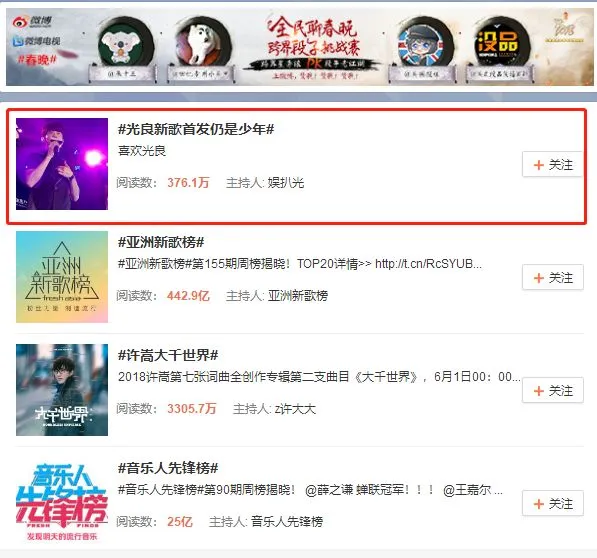This screenshot has width=597, height=558.
Task: Open the #亚洲新歌榜# topic title
Action: tap(161, 242)
